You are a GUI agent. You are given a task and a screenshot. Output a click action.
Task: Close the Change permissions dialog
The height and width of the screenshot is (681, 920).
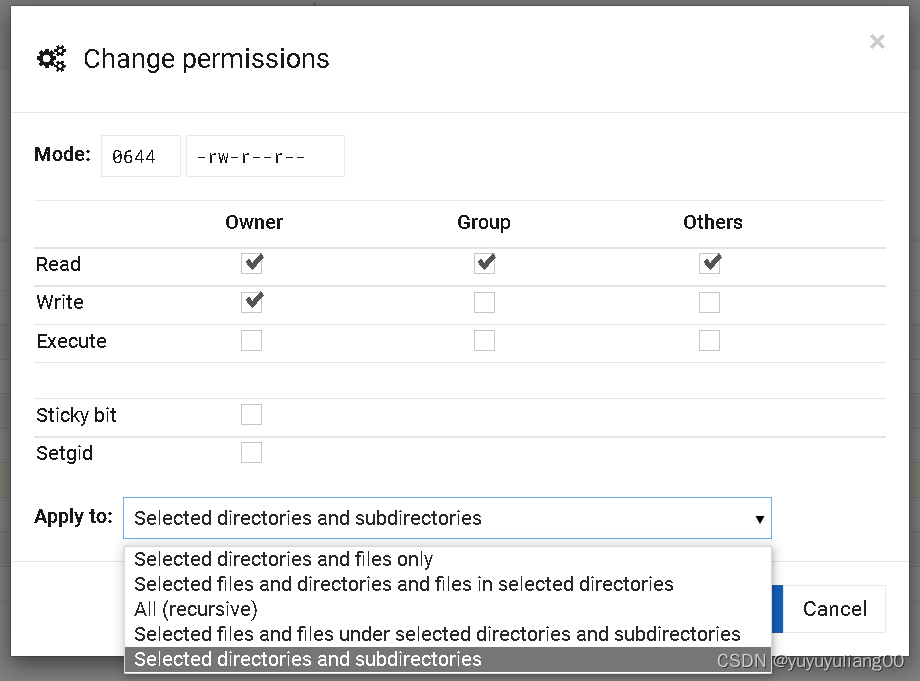pos(877,42)
